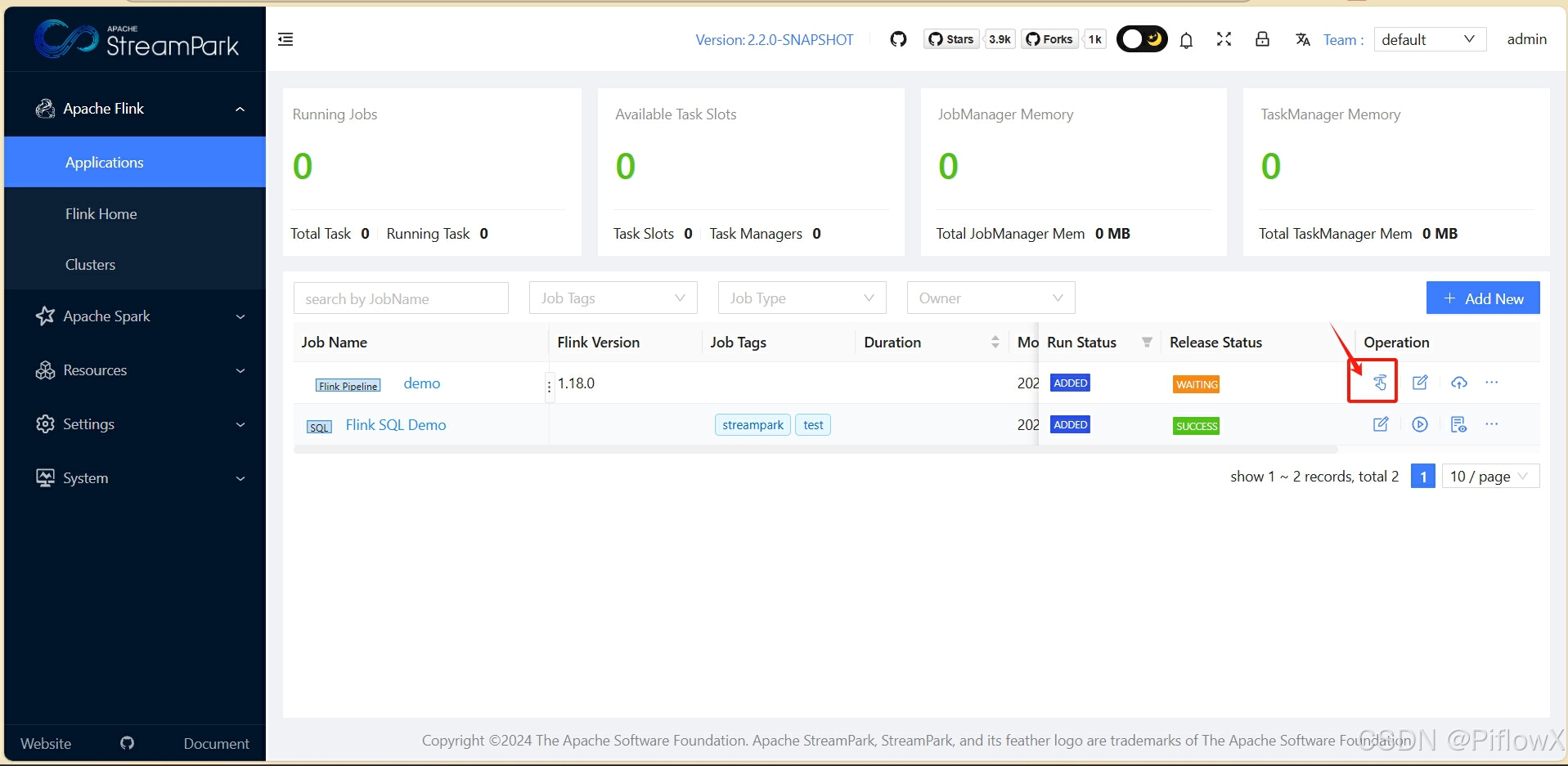Click the System monitor icon in sidebar

coord(45,478)
